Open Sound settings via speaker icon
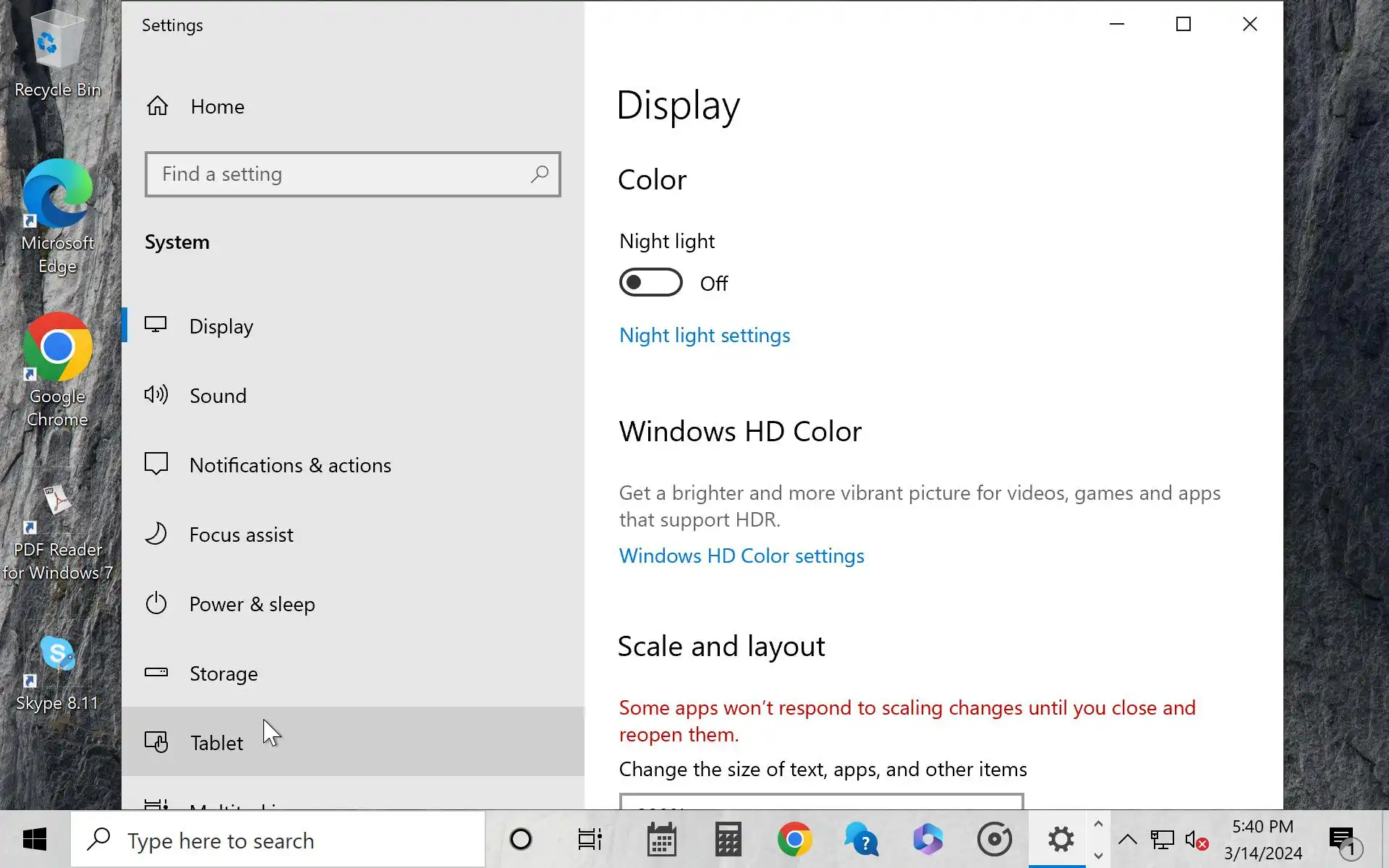1389x868 pixels. pyautogui.click(x=156, y=395)
